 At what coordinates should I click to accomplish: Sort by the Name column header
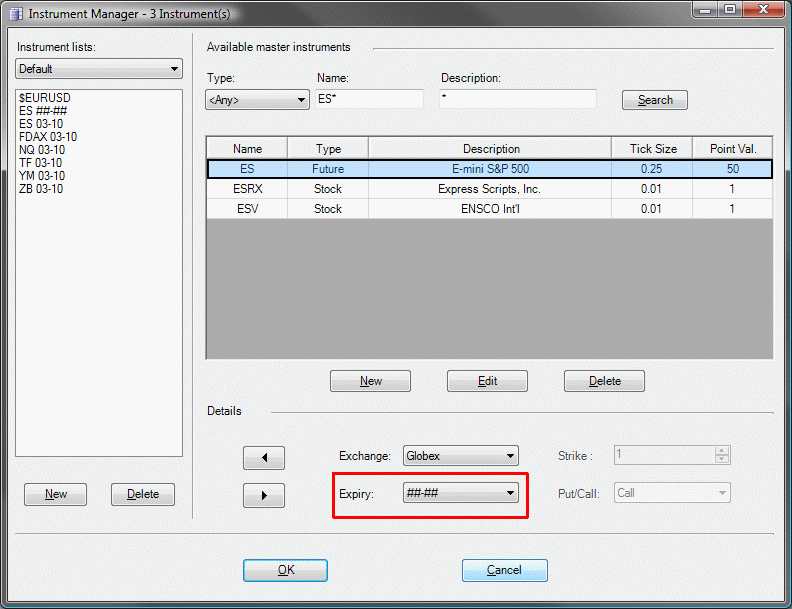click(x=248, y=149)
